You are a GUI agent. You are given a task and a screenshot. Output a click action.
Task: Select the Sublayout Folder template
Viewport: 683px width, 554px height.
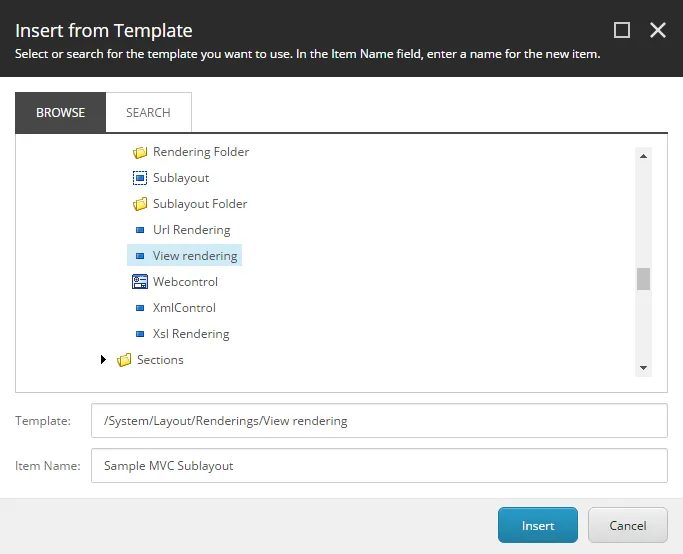click(x=200, y=204)
